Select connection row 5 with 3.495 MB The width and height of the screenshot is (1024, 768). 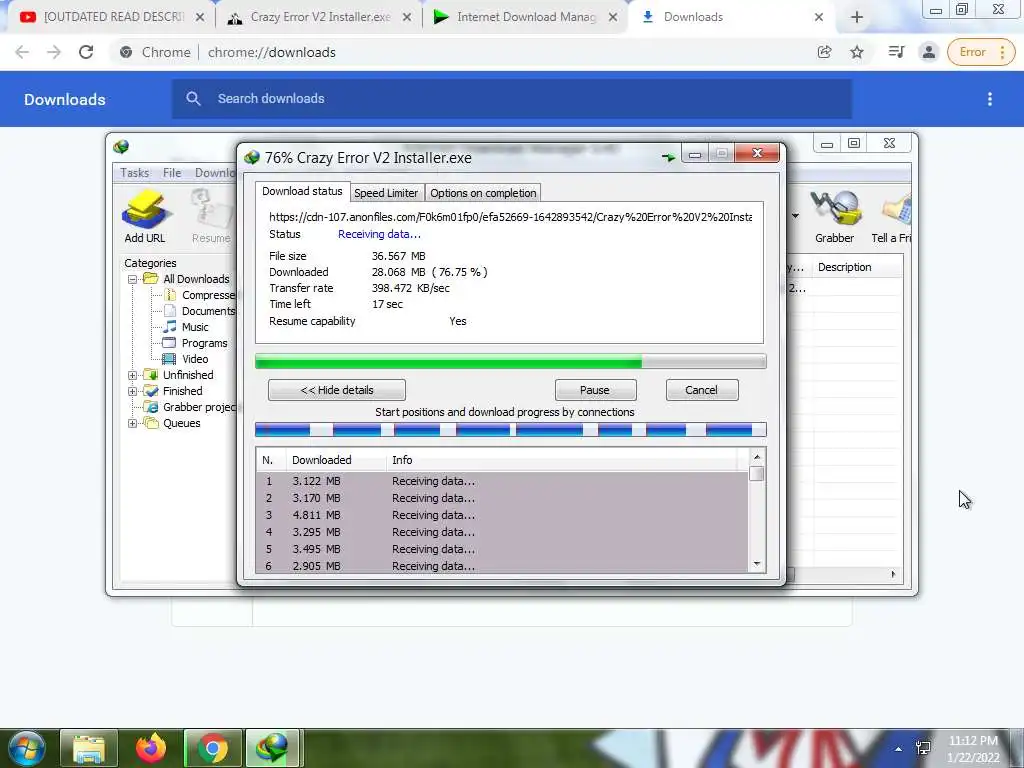coord(502,549)
